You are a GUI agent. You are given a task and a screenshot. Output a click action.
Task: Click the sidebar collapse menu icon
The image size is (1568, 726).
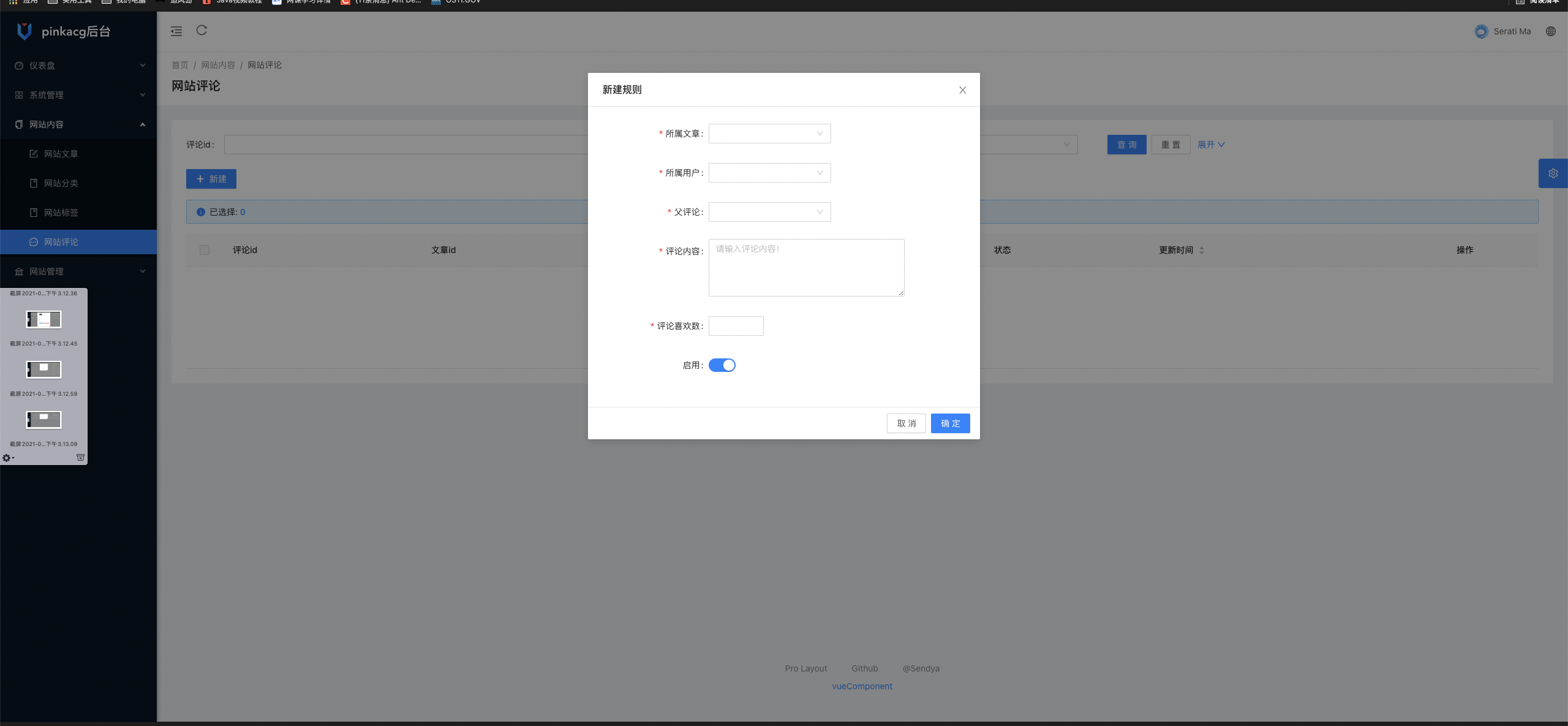coord(176,31)
